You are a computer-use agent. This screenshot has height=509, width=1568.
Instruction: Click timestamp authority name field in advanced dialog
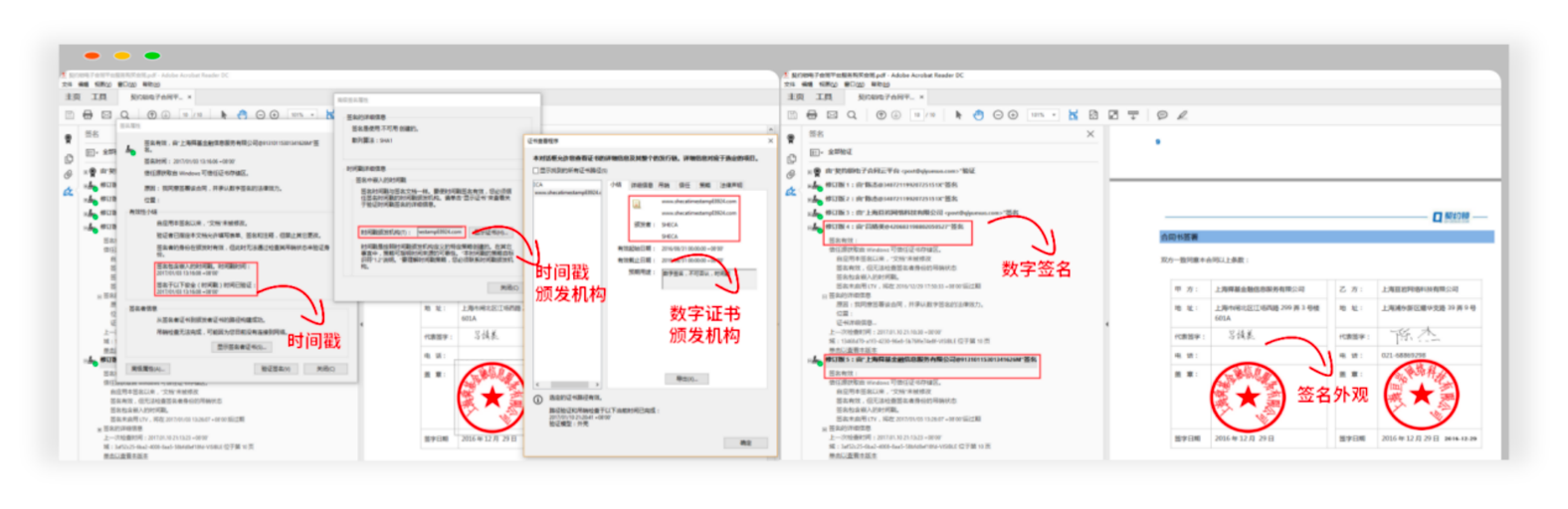(441, 232)
